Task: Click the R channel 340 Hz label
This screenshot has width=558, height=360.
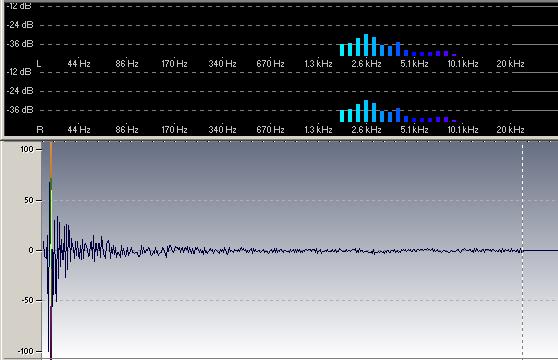Action: (x=222, y=130)
